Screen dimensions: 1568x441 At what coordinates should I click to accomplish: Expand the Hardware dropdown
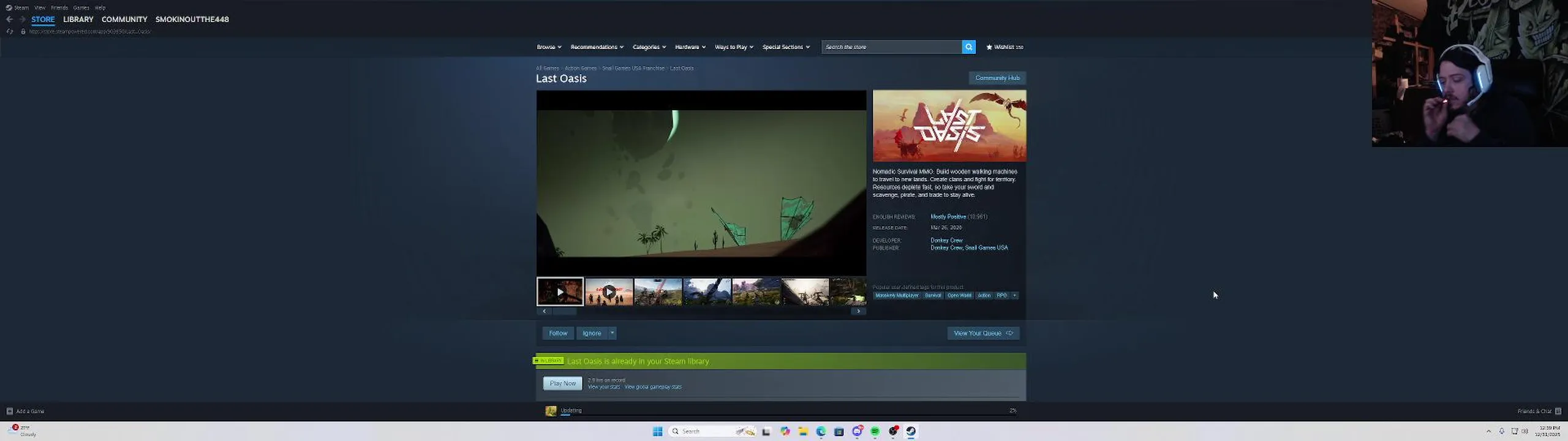coord(690,47)
